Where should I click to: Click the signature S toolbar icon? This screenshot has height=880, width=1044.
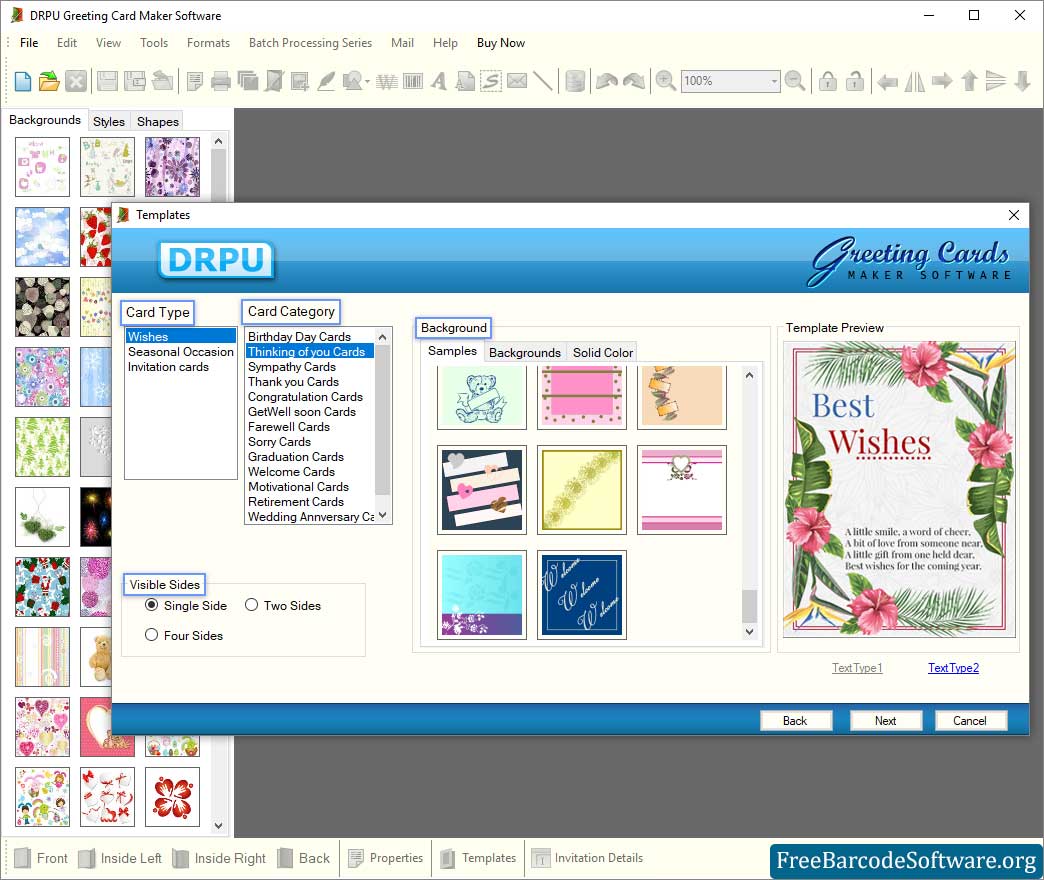click(x=491, y=81)
